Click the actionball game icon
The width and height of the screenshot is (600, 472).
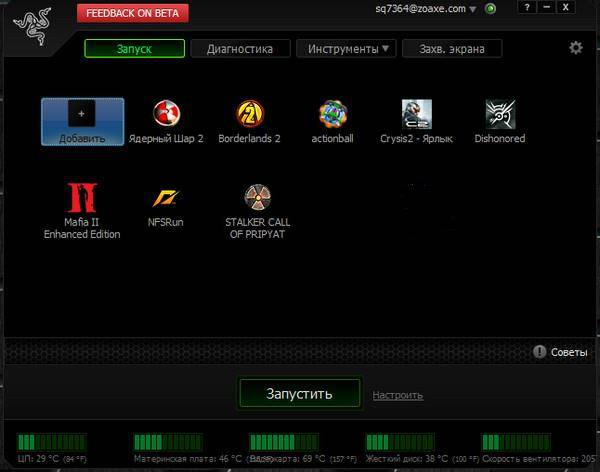tap(333, 114)
